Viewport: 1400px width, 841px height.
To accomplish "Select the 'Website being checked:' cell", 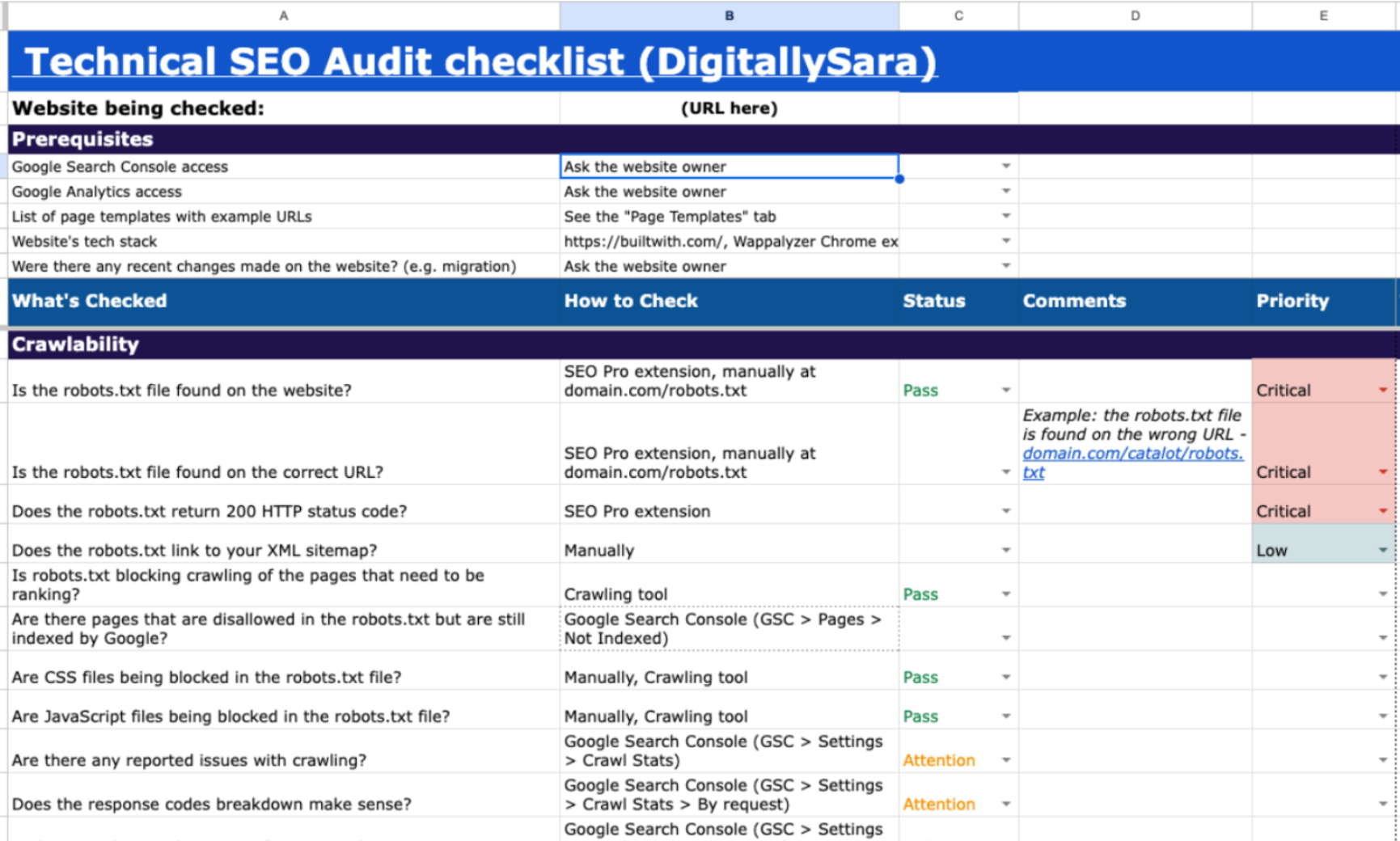I will pyautogui.click(x=284, y=108).
